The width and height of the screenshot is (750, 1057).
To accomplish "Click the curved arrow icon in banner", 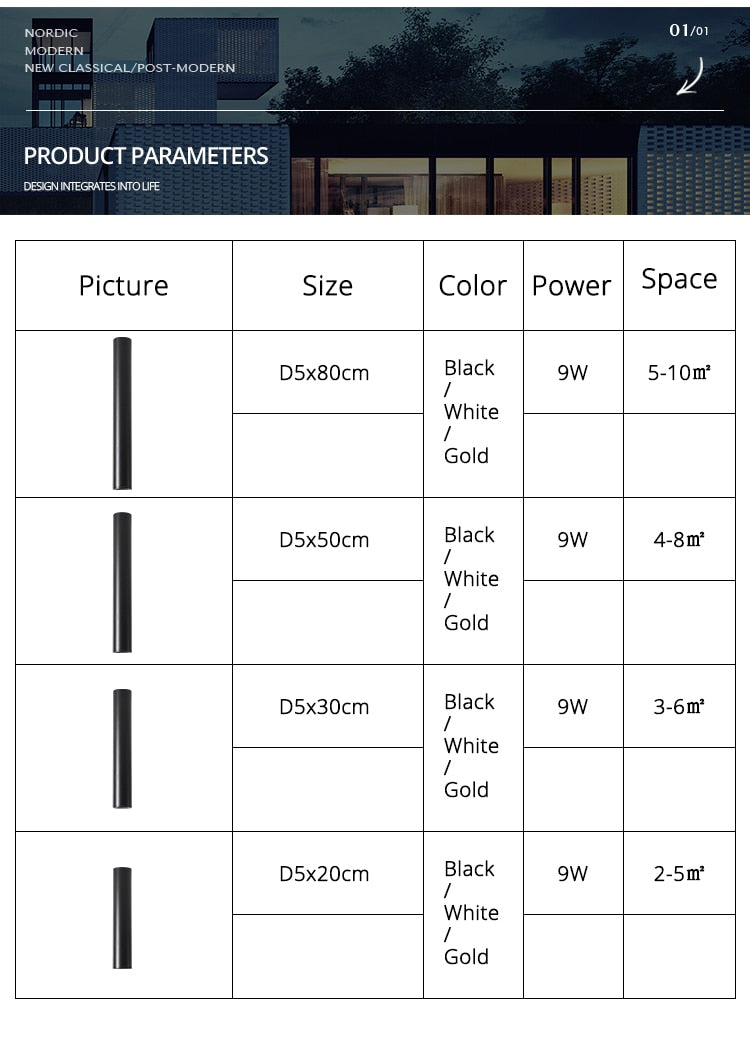I will tap(690, 77).
